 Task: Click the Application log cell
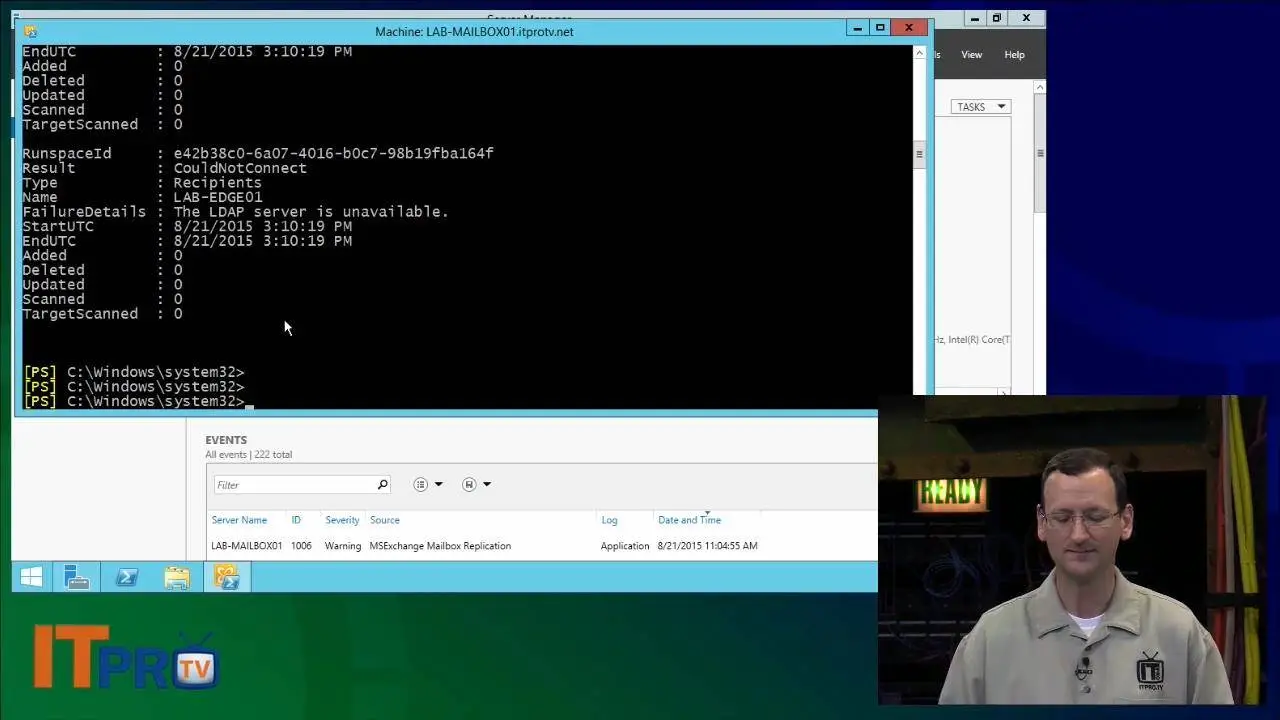point(625,546)
